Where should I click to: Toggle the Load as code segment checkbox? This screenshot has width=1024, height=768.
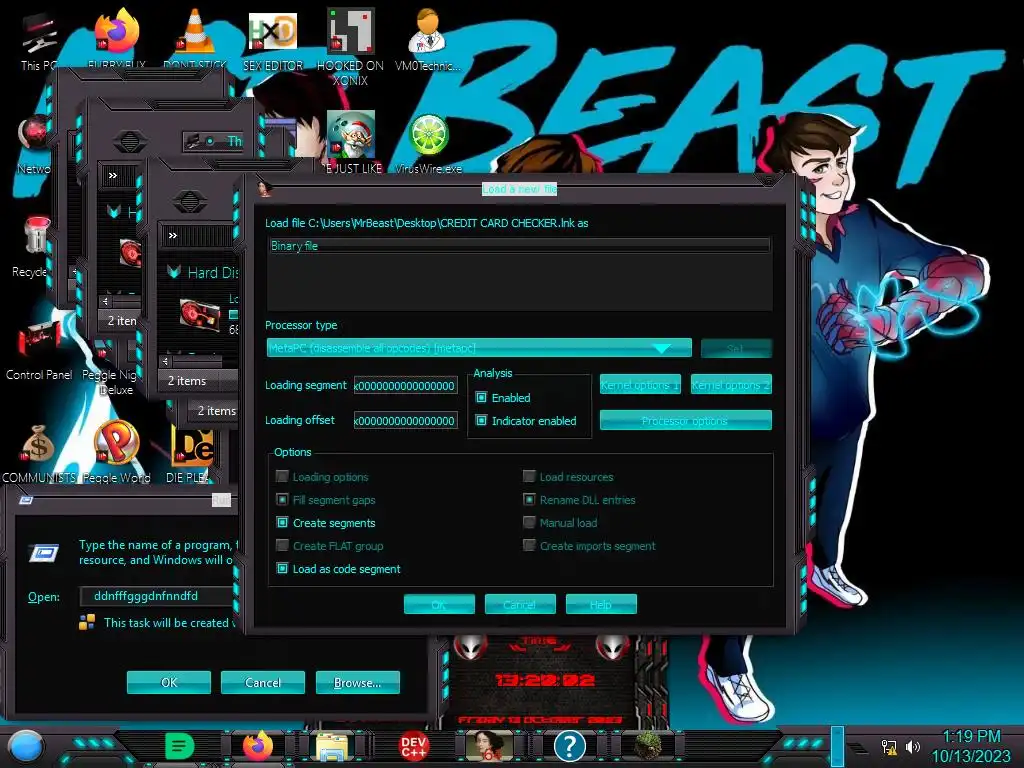pyautogui.click(x=282, y=569)
